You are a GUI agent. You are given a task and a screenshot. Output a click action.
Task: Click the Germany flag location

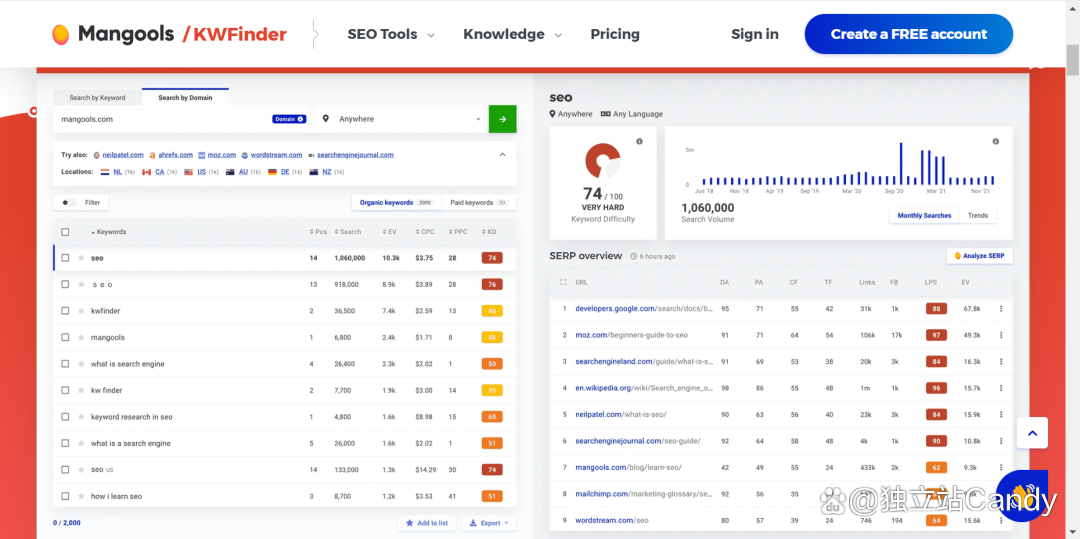[272, 171]
